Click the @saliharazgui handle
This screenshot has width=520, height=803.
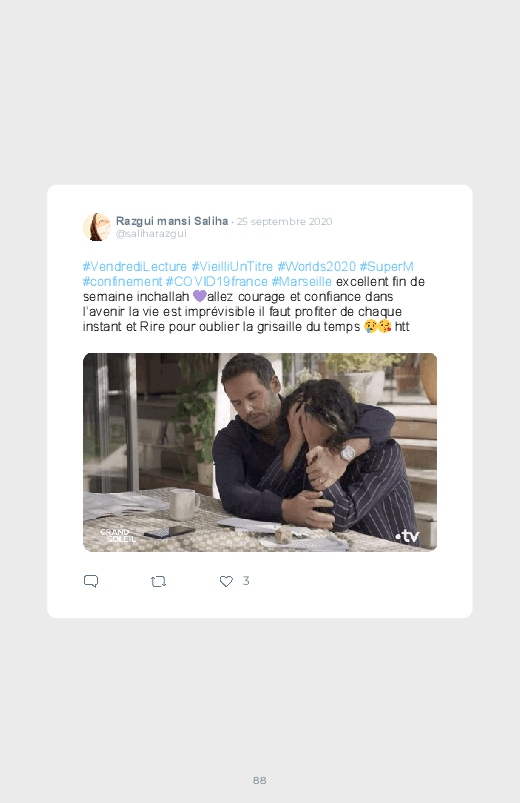click(x=151, y=234)
